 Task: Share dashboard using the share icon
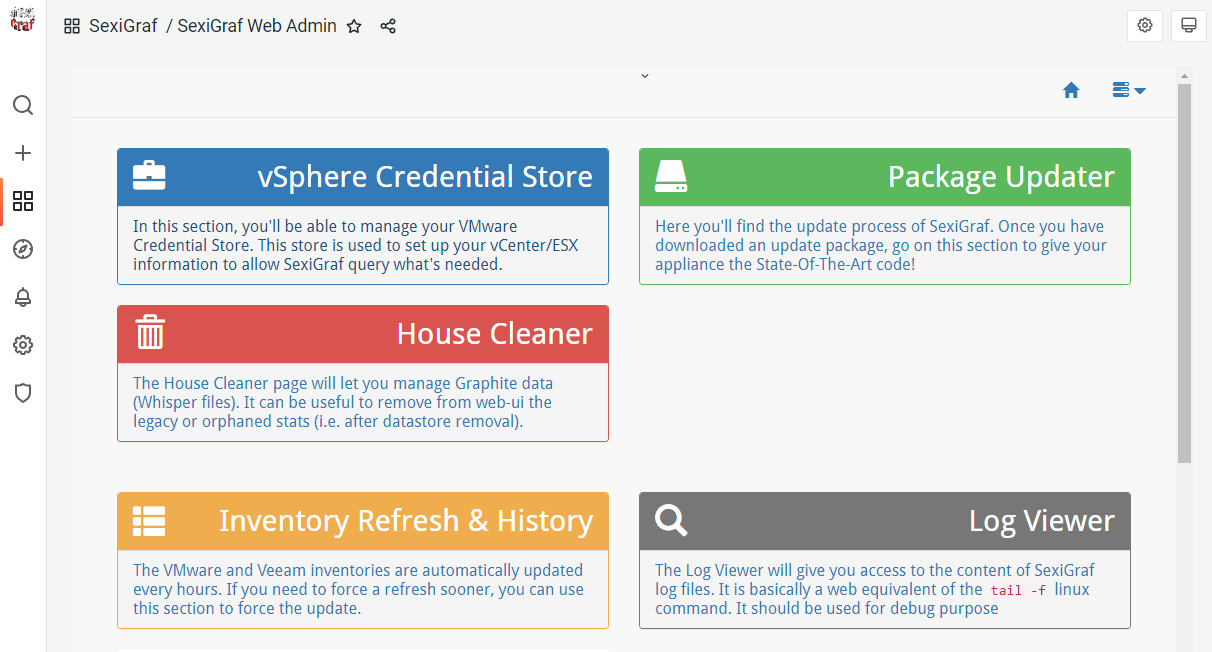click(x=388, y=26)
